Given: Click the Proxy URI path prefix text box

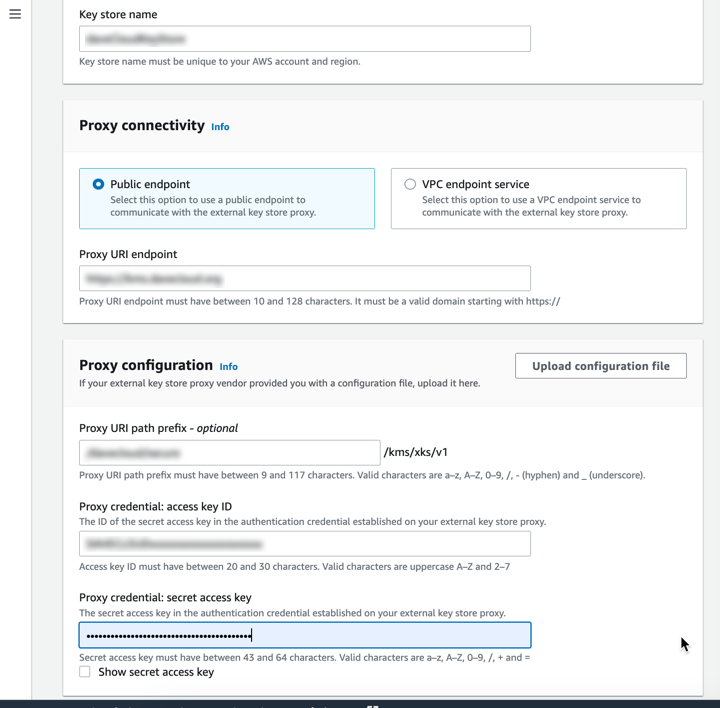Looking at the screenshot, I should point(229,452).
